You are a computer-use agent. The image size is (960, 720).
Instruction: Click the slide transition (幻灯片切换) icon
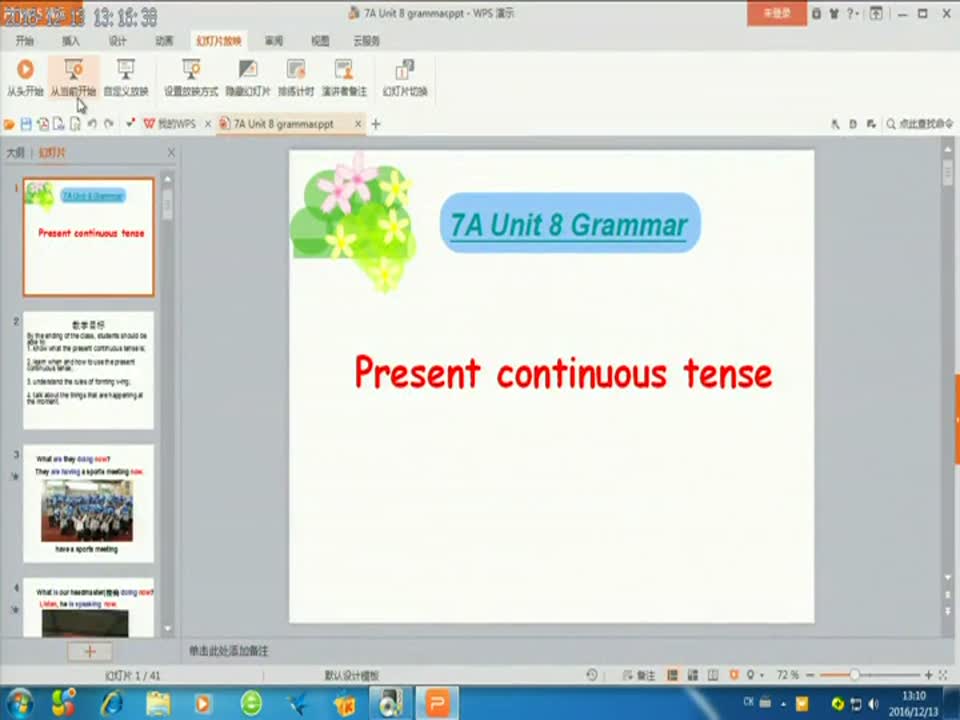coord(405,77)
